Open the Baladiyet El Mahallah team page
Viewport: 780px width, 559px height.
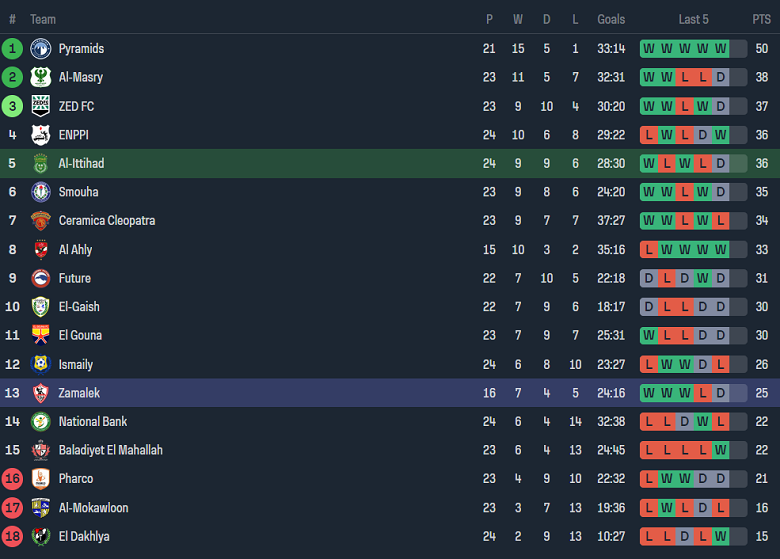point(110,450)
